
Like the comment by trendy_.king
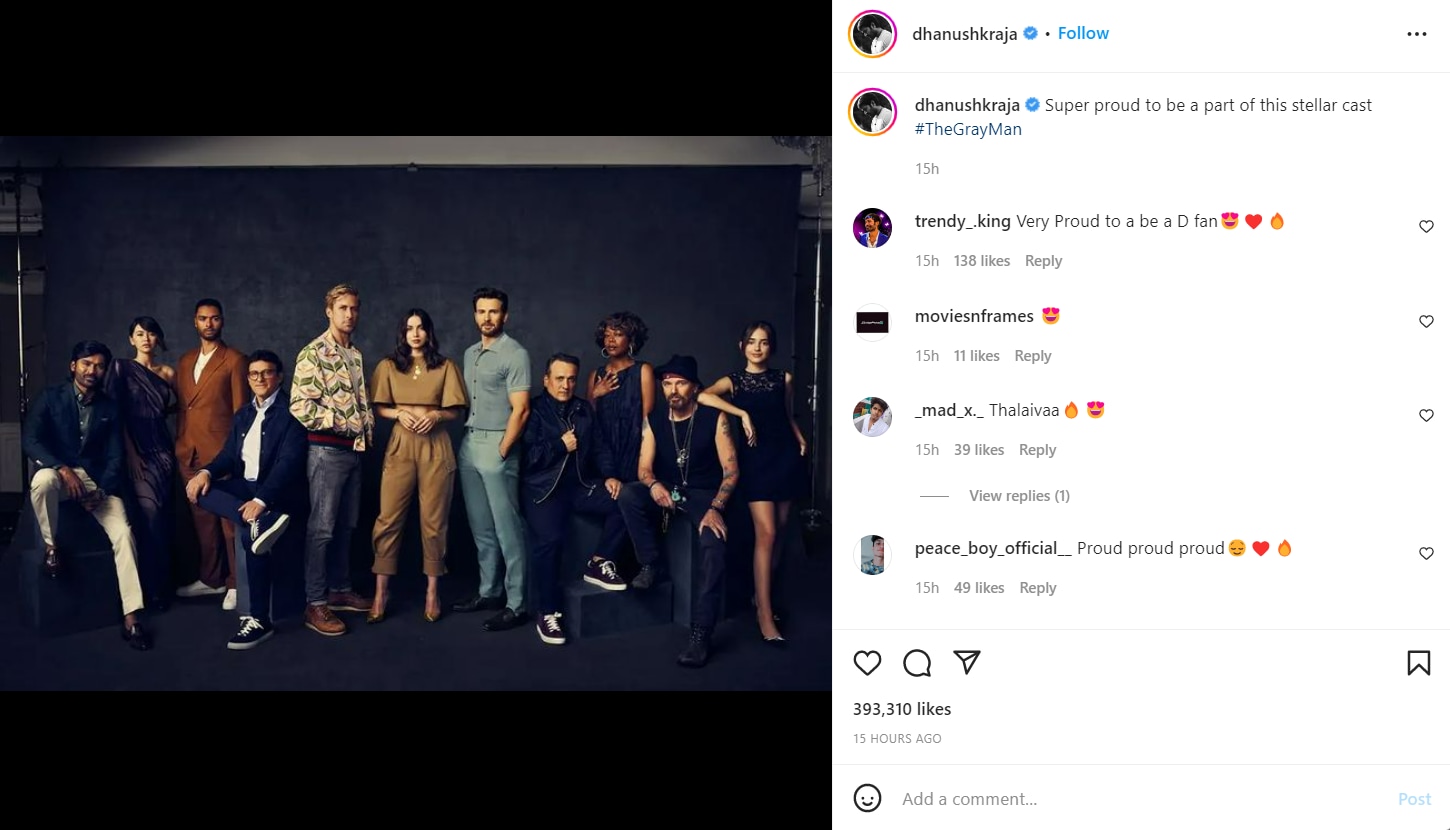(x=1427, y=227)
